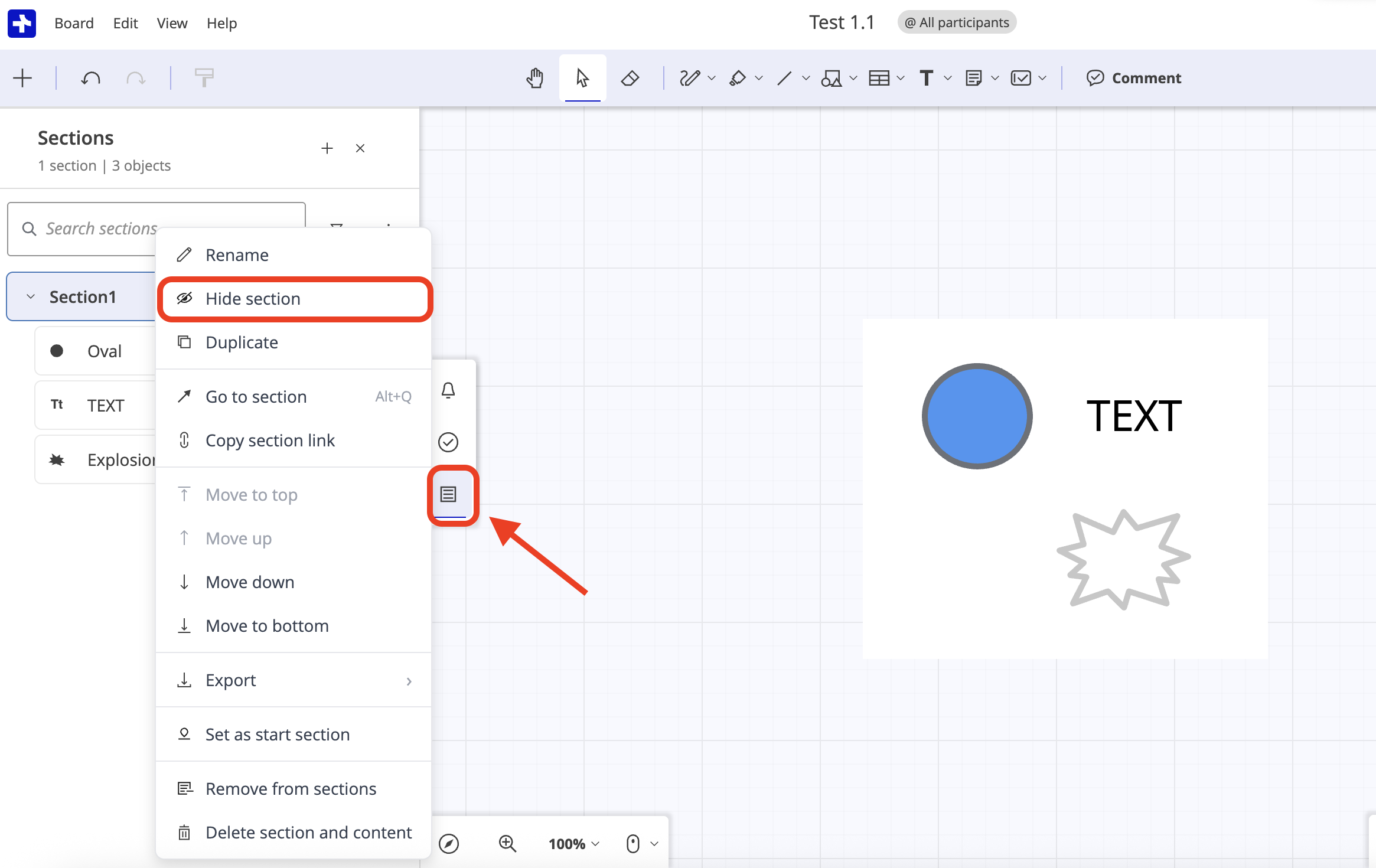Select the explosion shape on canvas

click(1123, 559)
